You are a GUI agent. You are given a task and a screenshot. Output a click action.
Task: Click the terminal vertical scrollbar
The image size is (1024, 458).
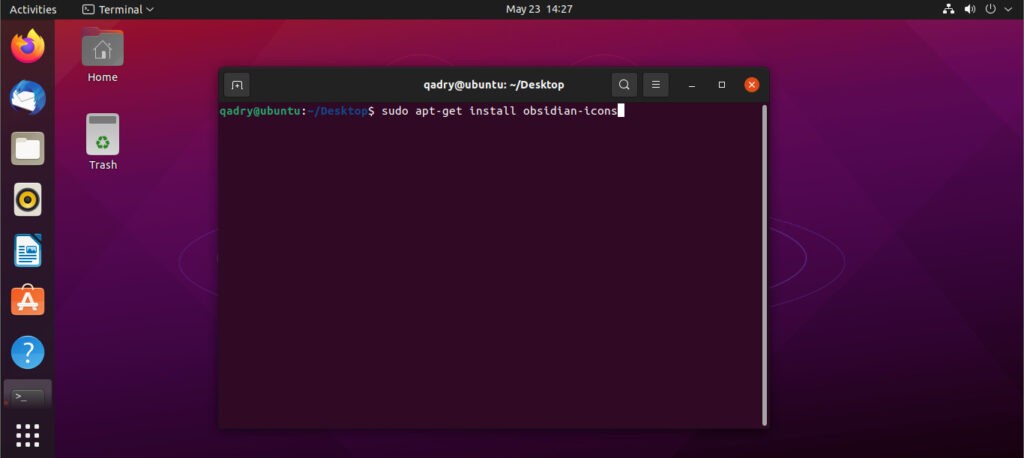point(764,265)
